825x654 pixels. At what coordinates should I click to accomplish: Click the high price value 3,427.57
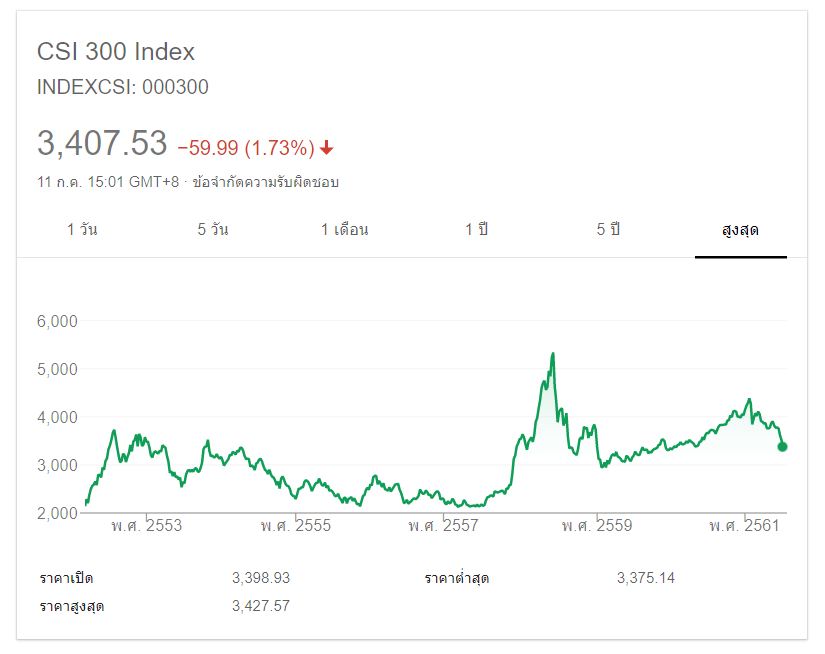(x=260, y=605)
